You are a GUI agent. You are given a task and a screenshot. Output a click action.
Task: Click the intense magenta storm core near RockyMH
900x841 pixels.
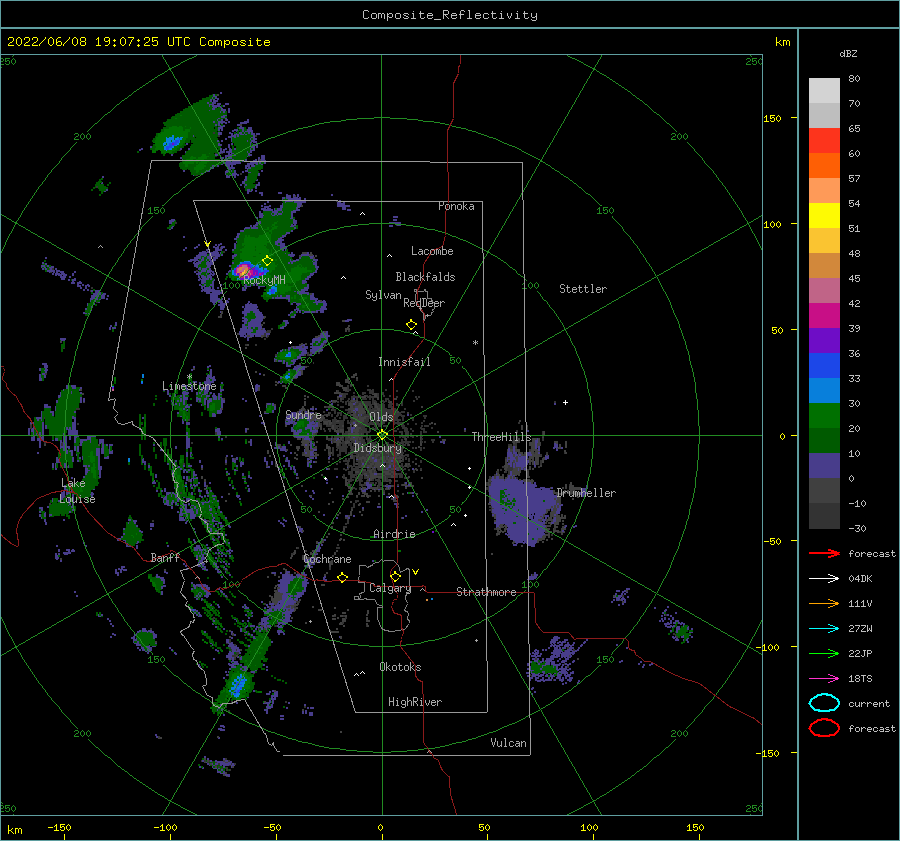[243, 269]
